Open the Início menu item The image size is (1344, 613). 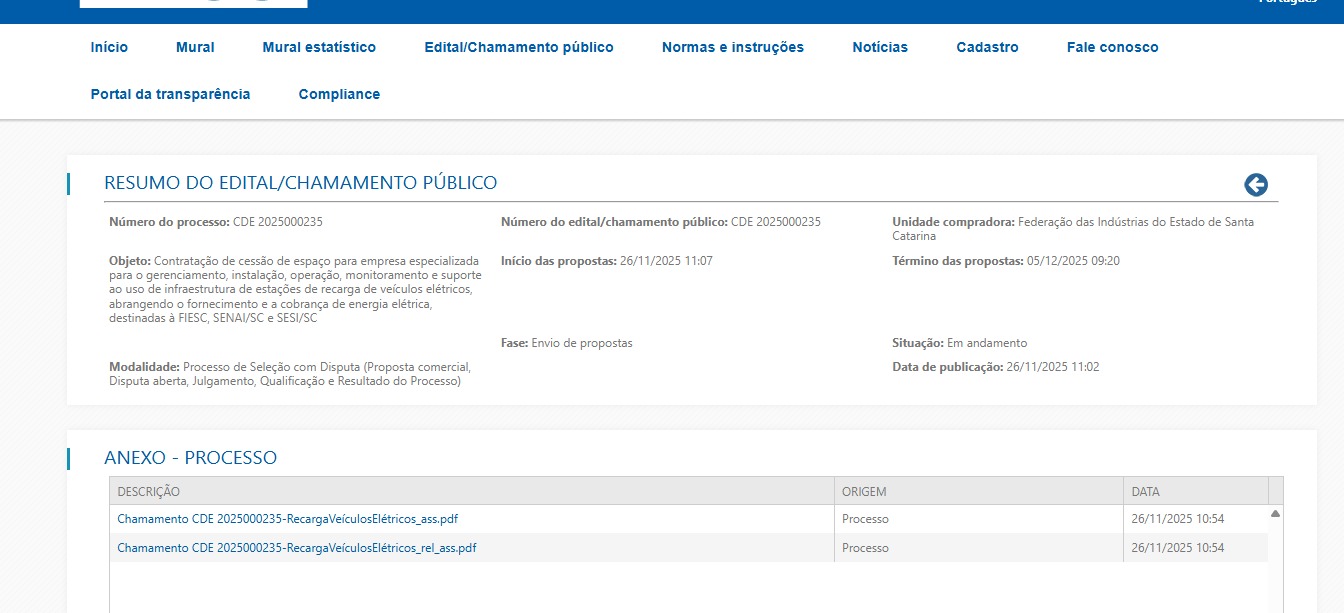point(109,47)
